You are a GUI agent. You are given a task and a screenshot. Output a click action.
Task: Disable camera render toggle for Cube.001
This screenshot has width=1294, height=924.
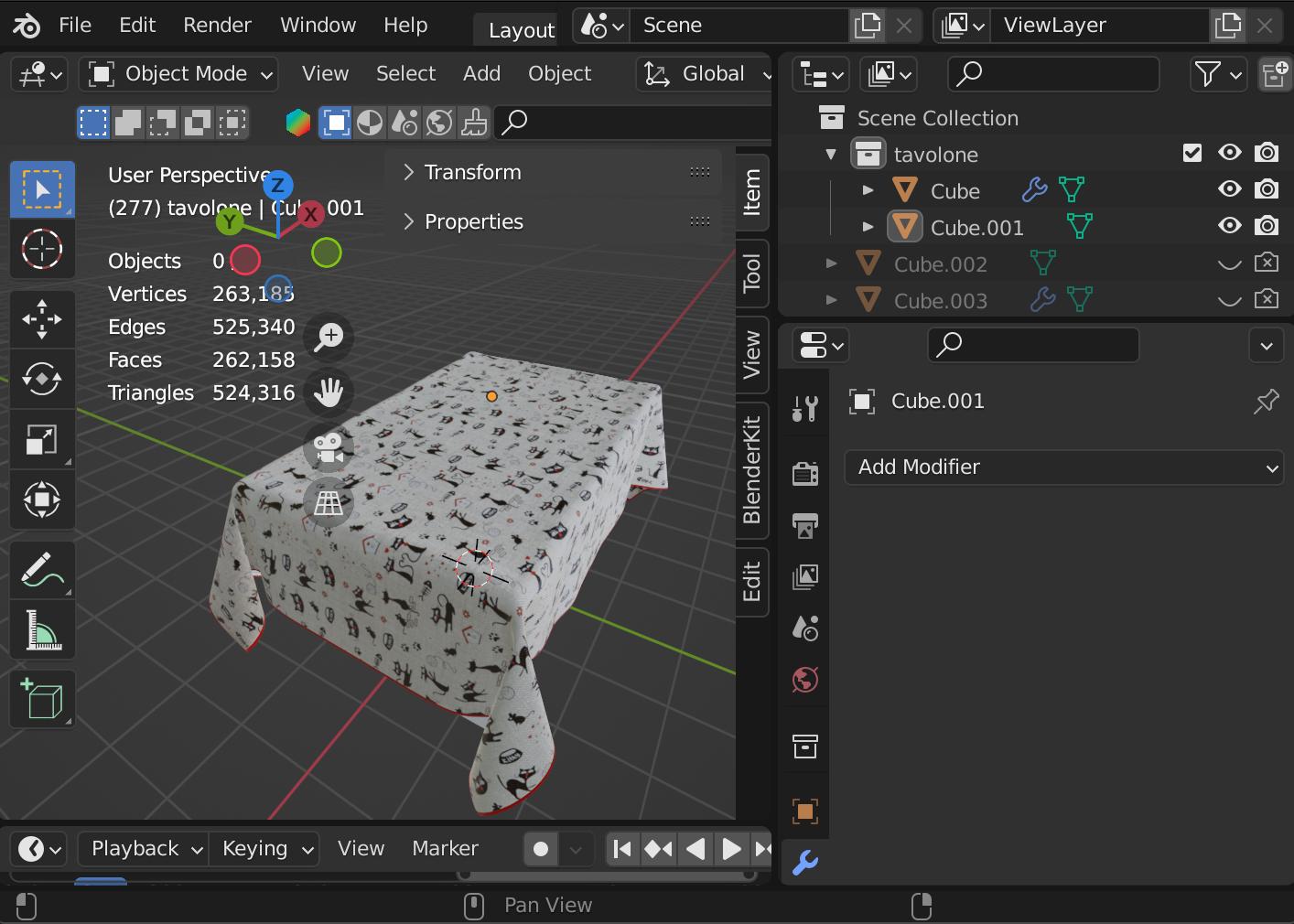[1267, 226]
